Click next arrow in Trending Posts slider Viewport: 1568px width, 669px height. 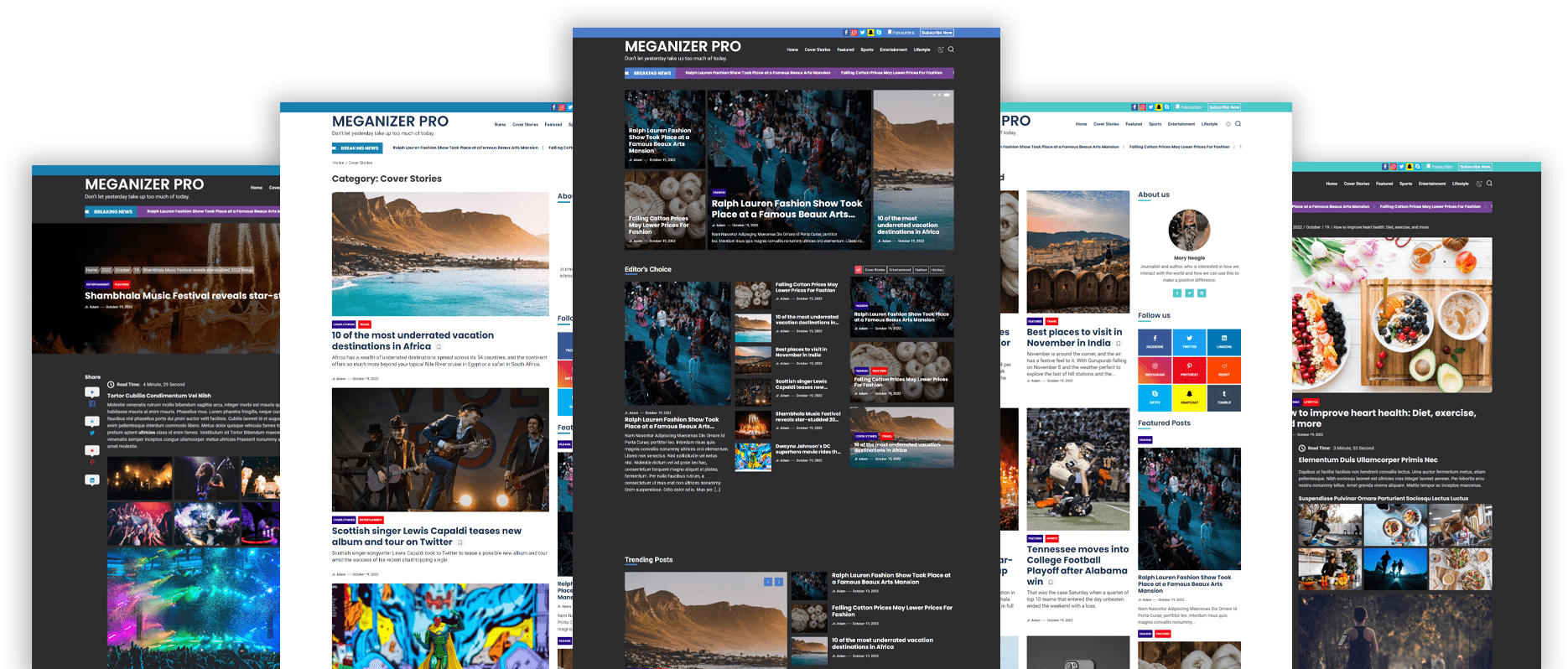(x=779, y=582)
